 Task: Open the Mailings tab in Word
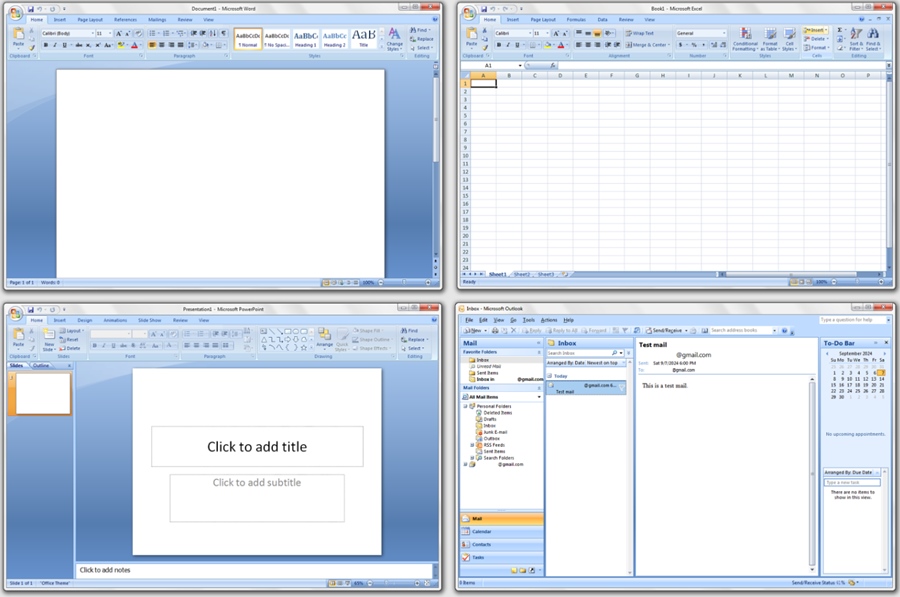click(x=157, y=19)
